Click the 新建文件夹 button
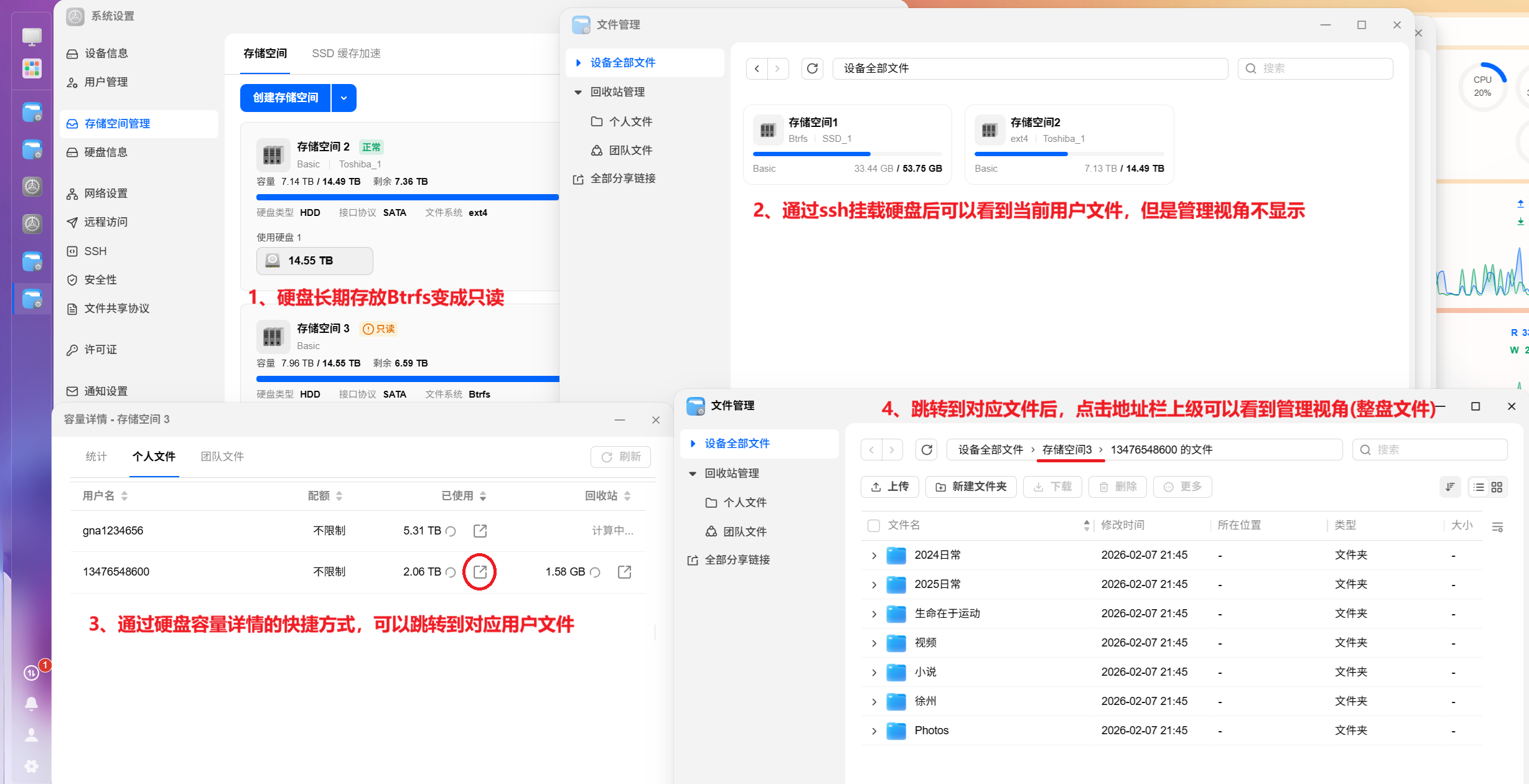The width and height of the screenshot is (1529, 784). point(971,487)
